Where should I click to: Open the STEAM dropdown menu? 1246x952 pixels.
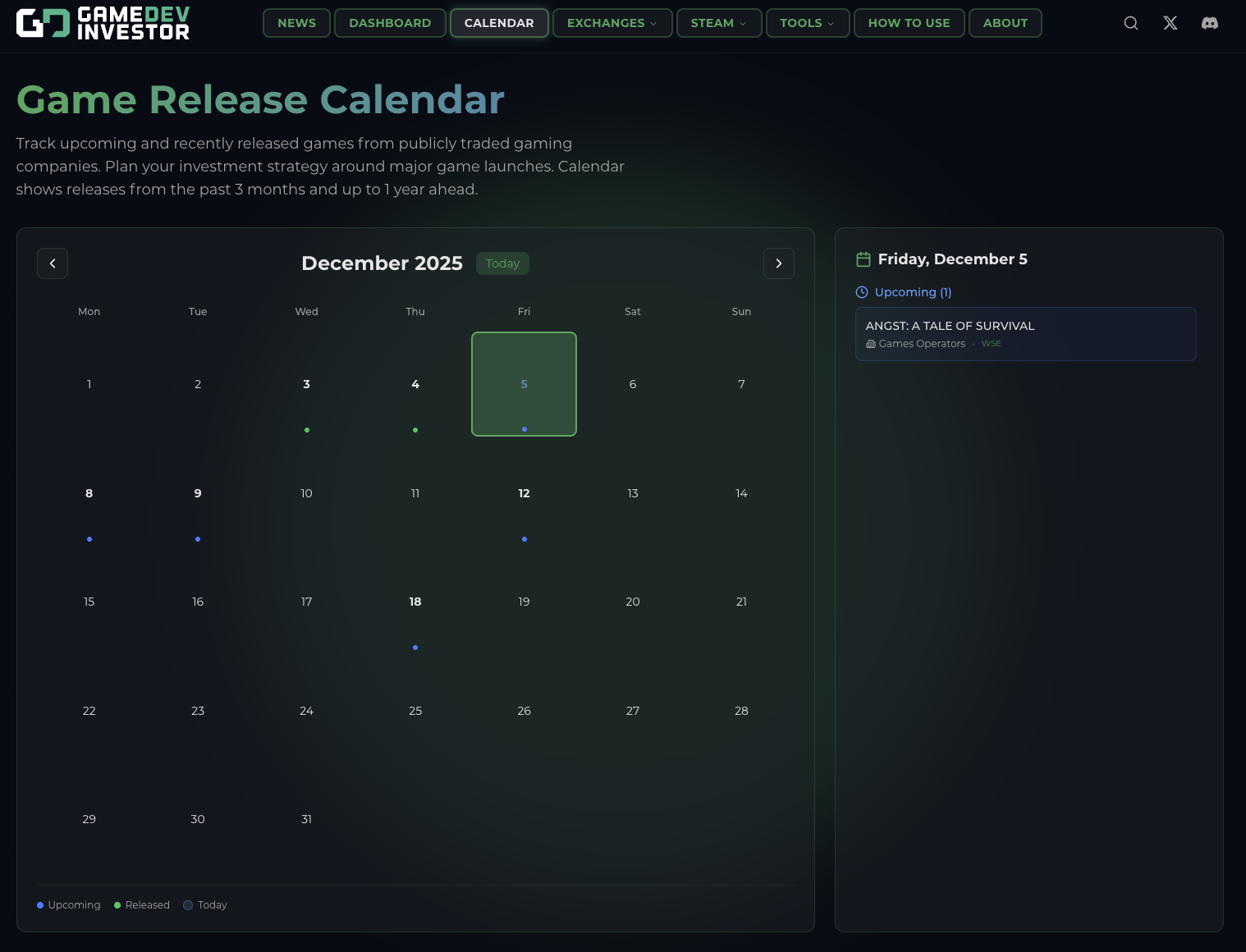pyautogui.click(x=718, y=23)
